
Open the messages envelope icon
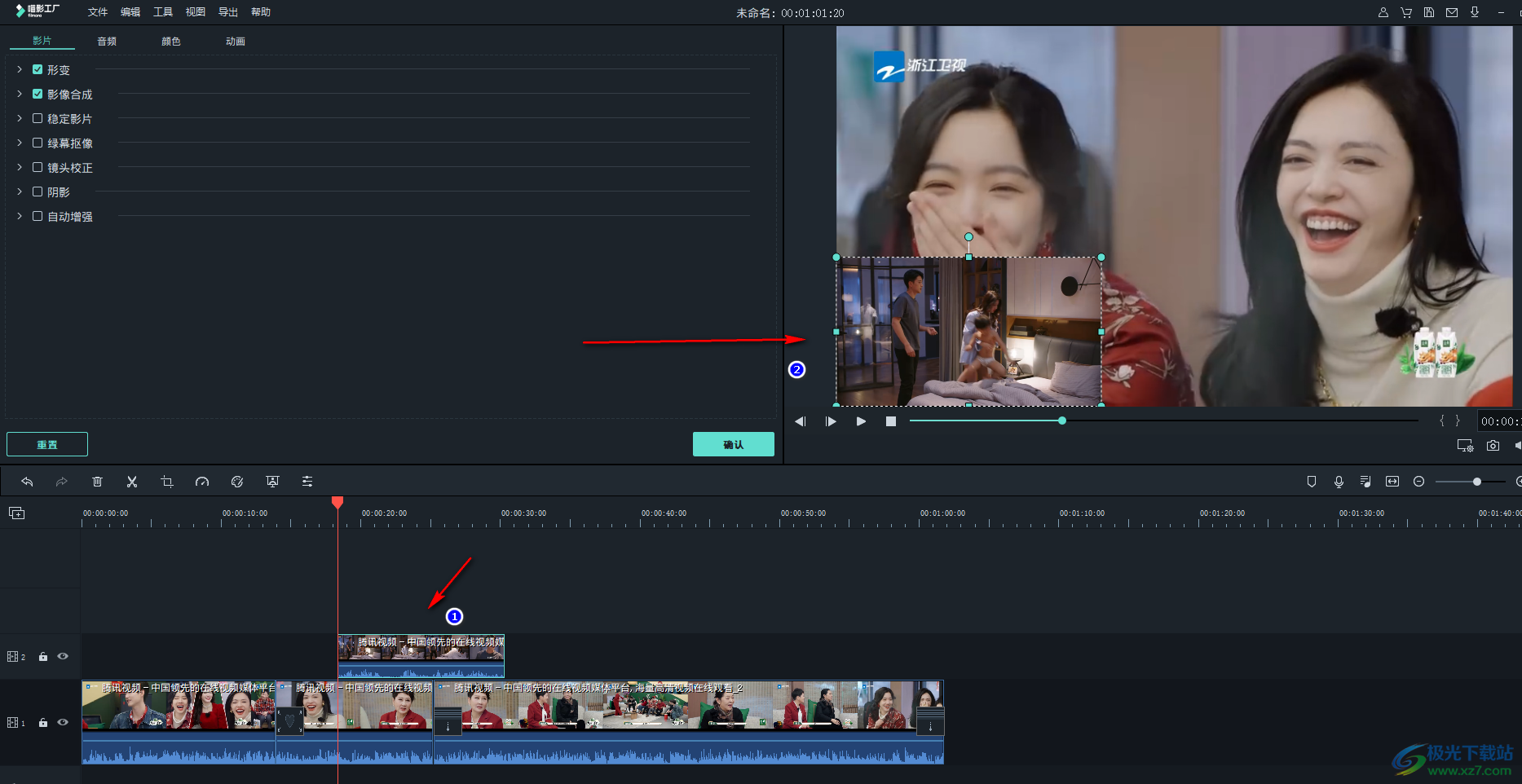[1452, 12]
